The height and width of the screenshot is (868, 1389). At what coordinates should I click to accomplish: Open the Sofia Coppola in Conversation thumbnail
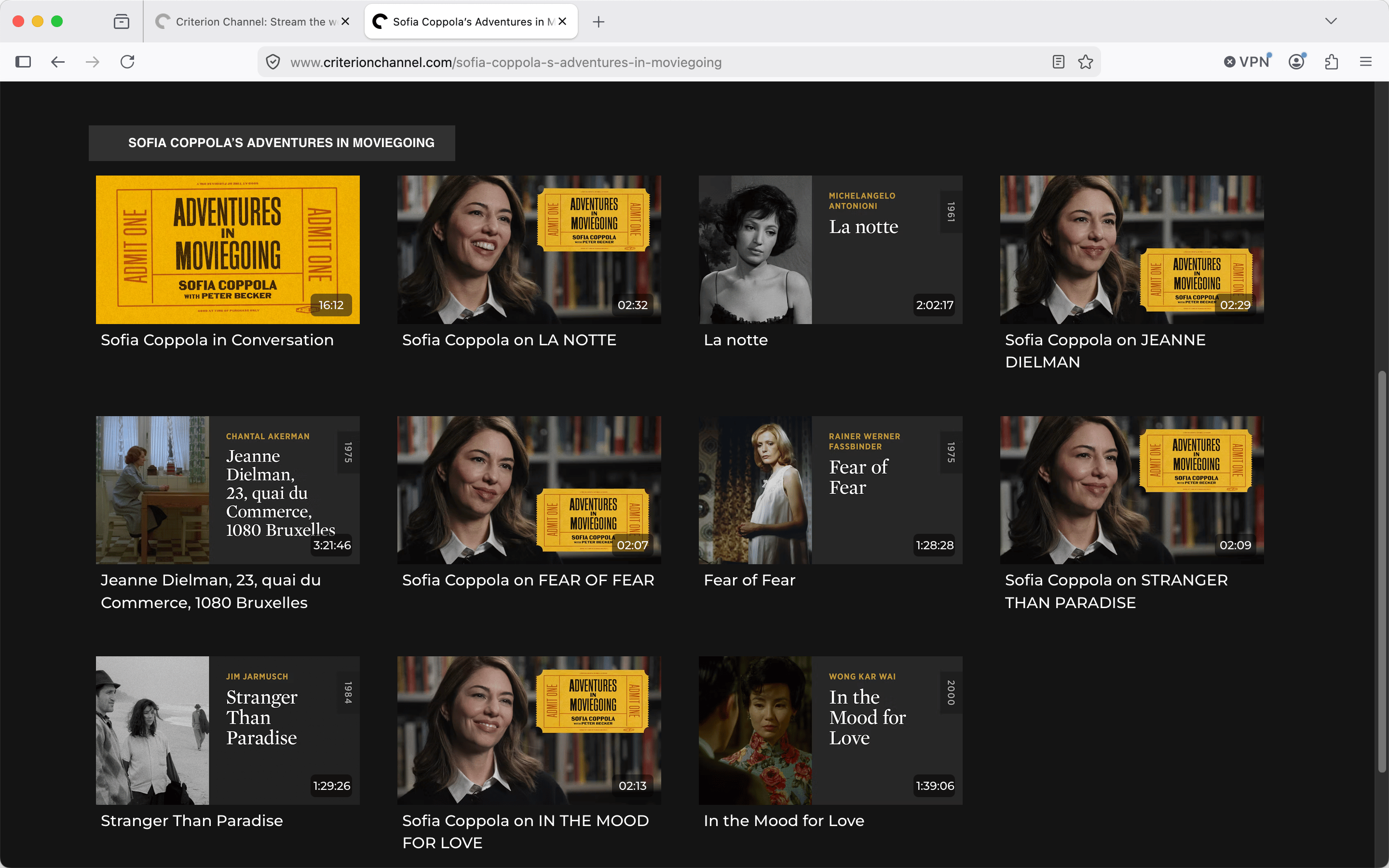tap(228, 250)
